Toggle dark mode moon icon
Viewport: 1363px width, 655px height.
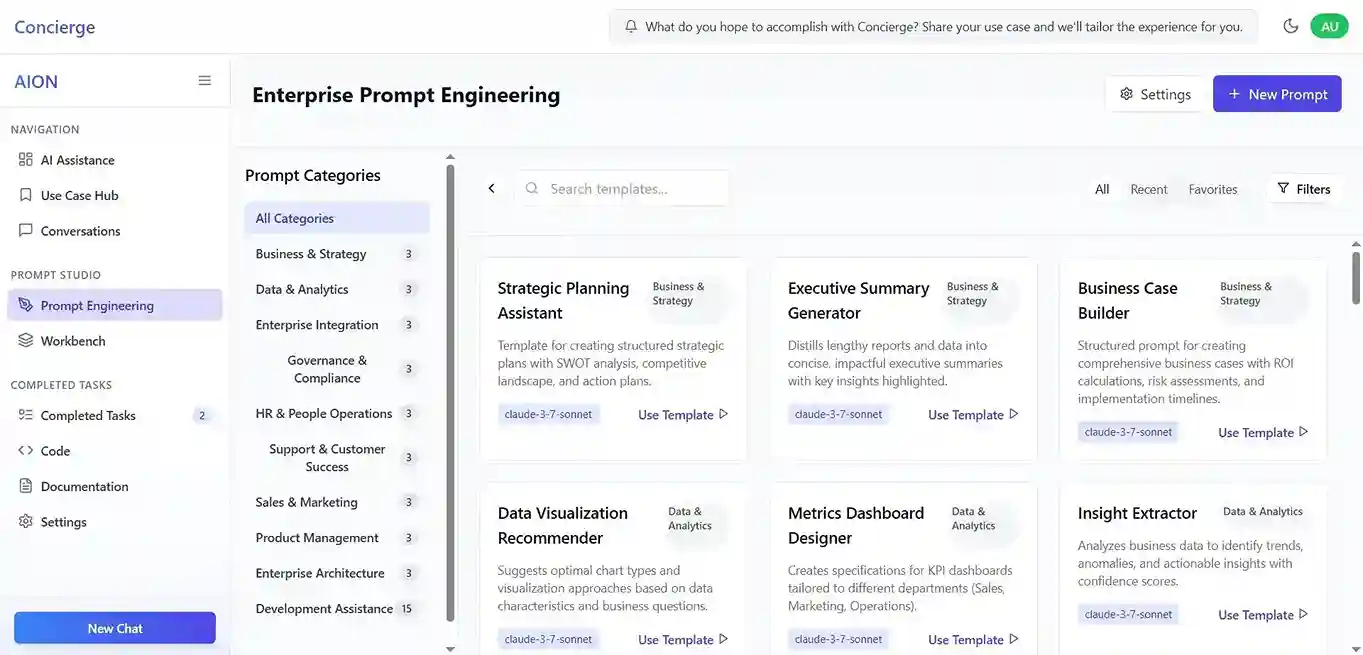click(x=1290, y=27)
